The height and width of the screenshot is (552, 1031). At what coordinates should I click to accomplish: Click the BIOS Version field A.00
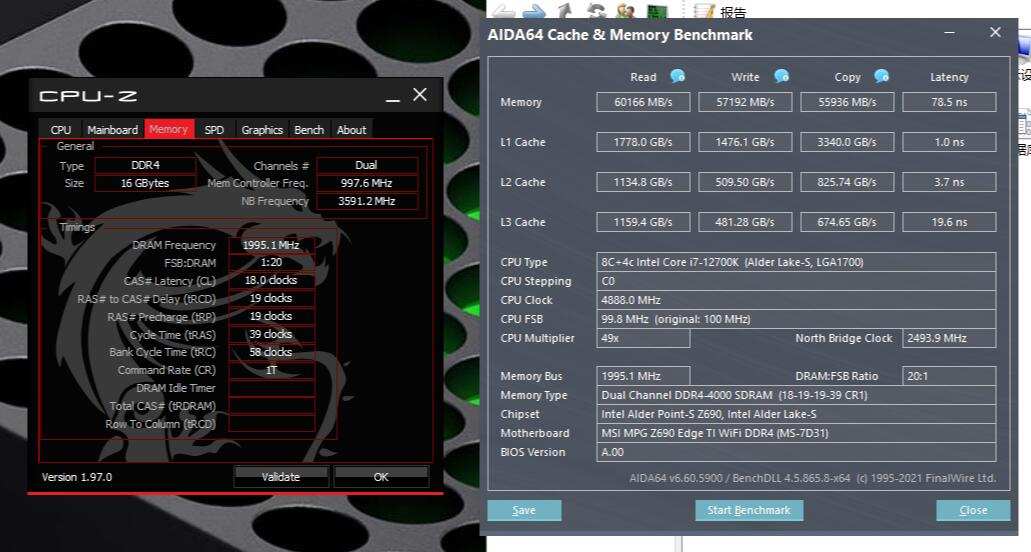coord(796,452)
